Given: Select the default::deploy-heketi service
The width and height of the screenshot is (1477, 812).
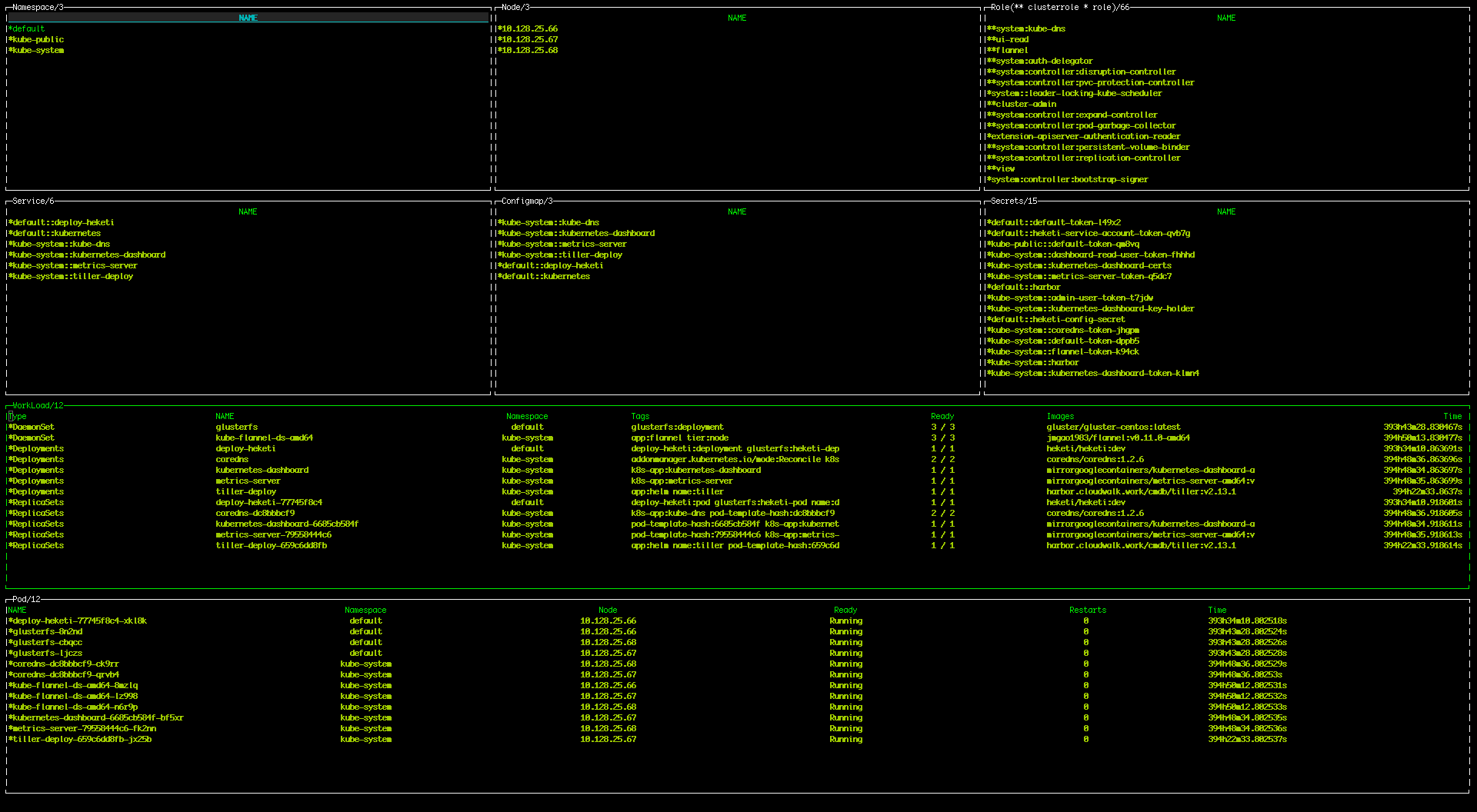Looking at the screenshot, I should pos(62,223).
